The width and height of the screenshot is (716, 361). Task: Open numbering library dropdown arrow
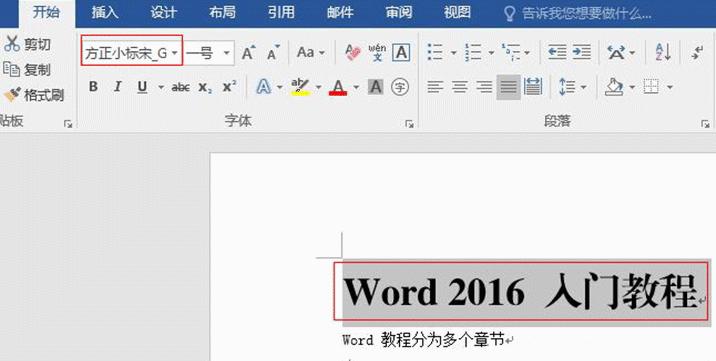click(x=491, y=52)
